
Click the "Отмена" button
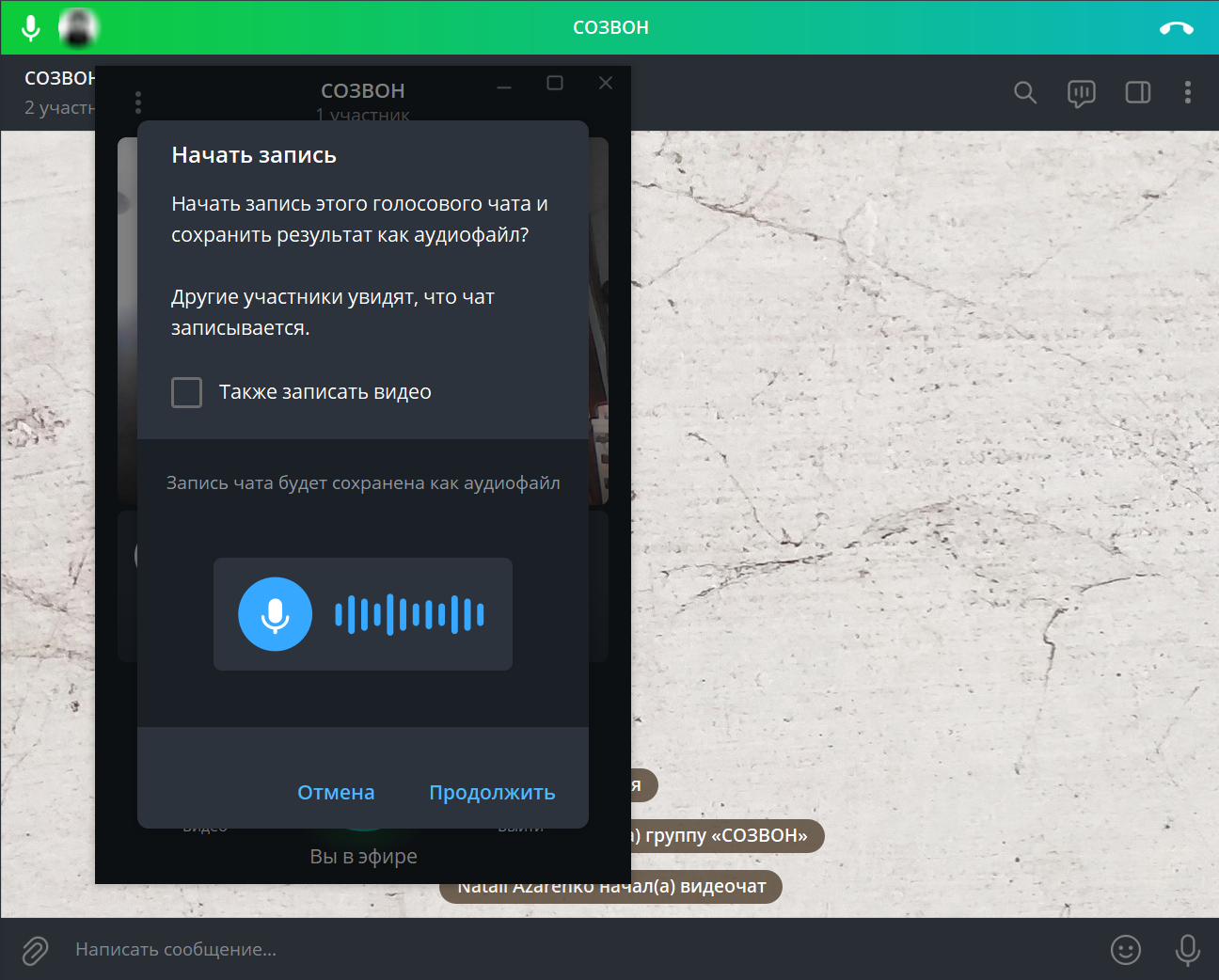[x=336, y=793]
